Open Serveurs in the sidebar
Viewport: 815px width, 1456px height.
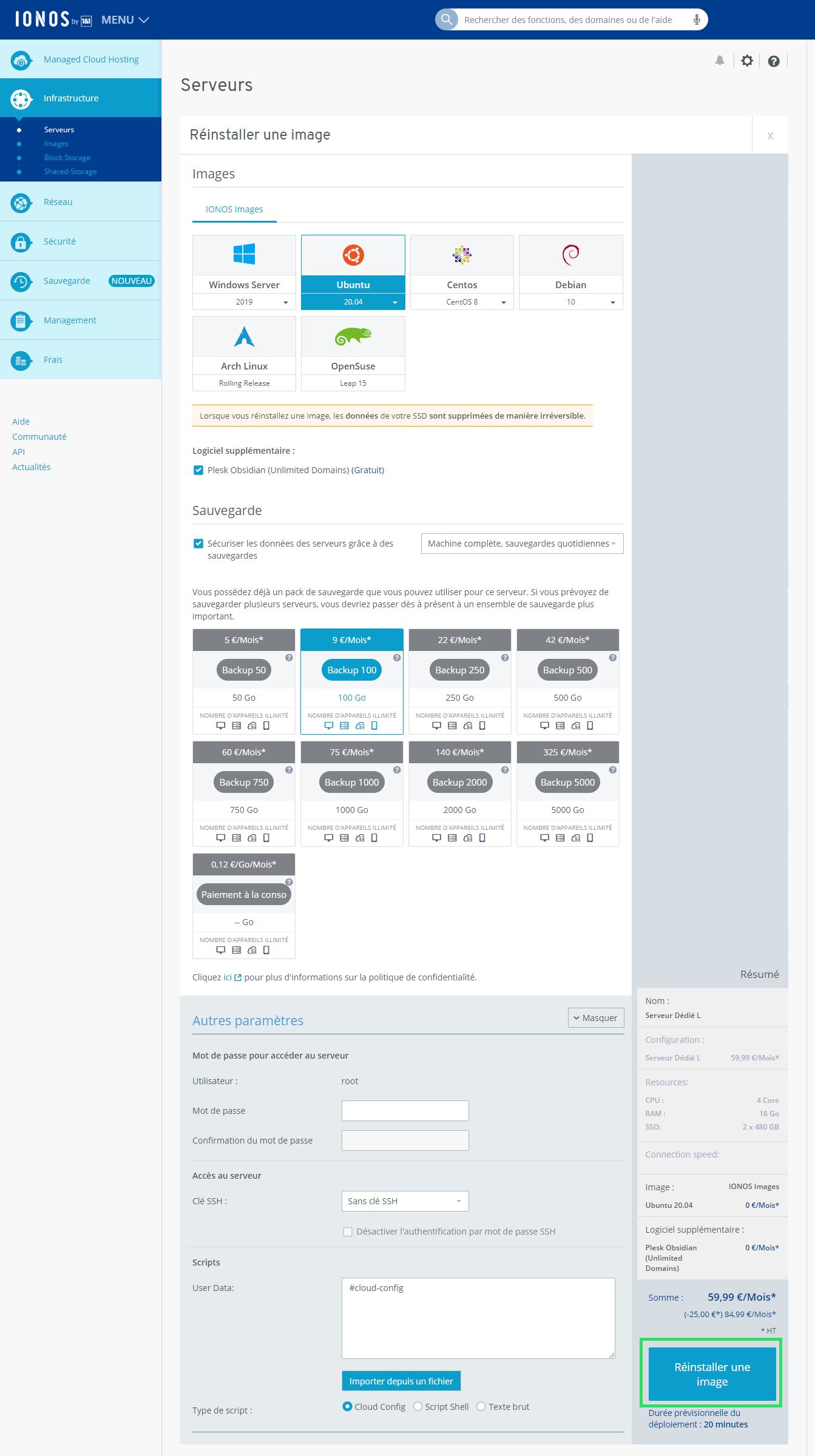(x=59, y=130)
